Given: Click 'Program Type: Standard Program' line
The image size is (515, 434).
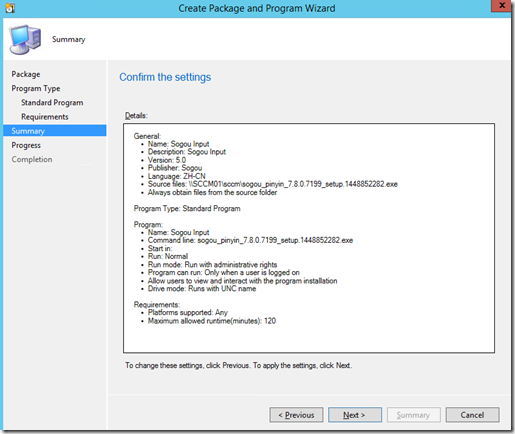Looking at the screenshot, I should tap(187, 209).
